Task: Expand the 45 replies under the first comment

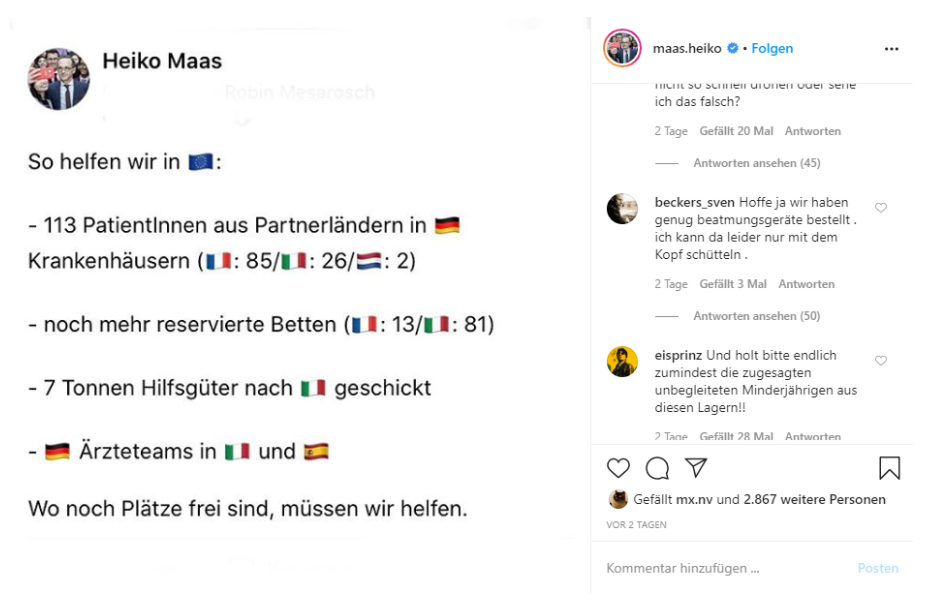Action: pyautogui.click(x=757, y=163)
